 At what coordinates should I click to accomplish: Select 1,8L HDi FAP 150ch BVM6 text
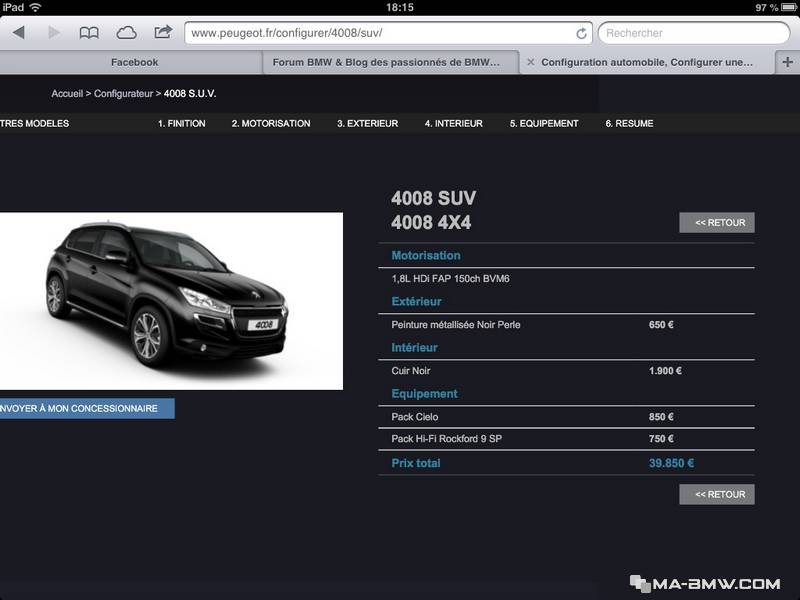pyautogui.click(x=451, y=279)
